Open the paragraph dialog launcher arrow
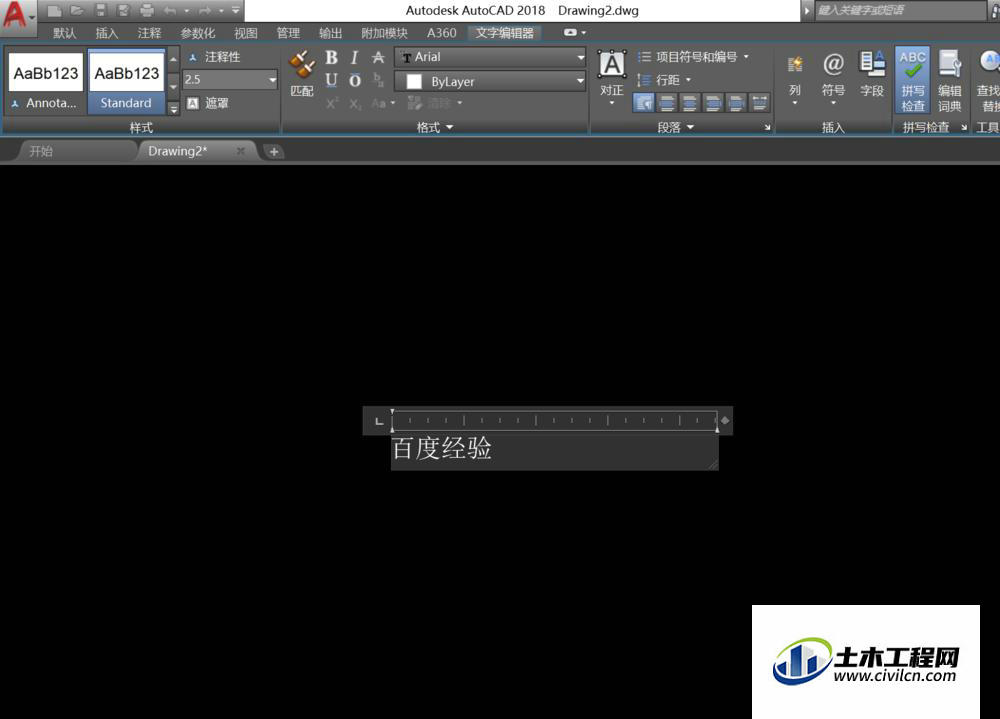1000x719 pixels. (767, 128)
